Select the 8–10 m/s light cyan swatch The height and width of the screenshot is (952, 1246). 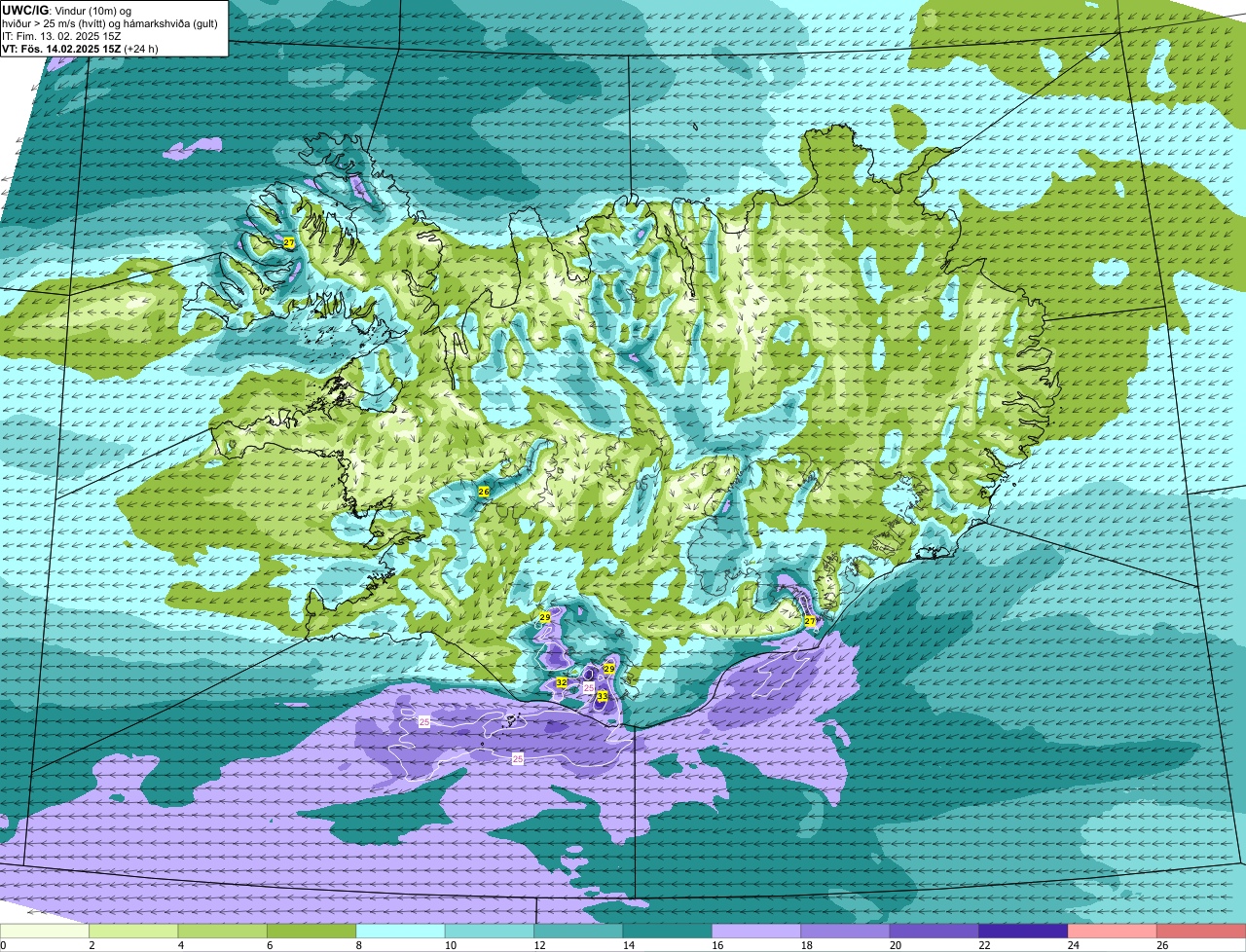(x=401, y=932)
